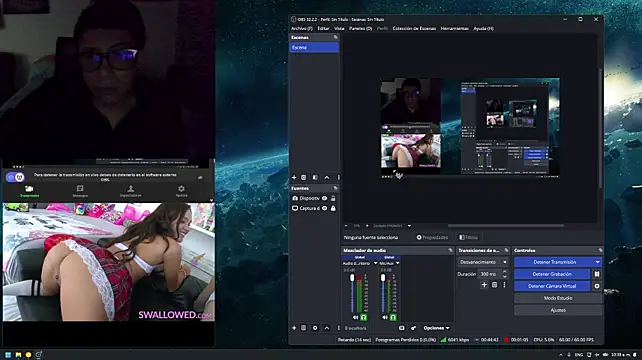642x360 pixels.
Task: Open File Explorer from taskbar
Action: tap(18, 355)
